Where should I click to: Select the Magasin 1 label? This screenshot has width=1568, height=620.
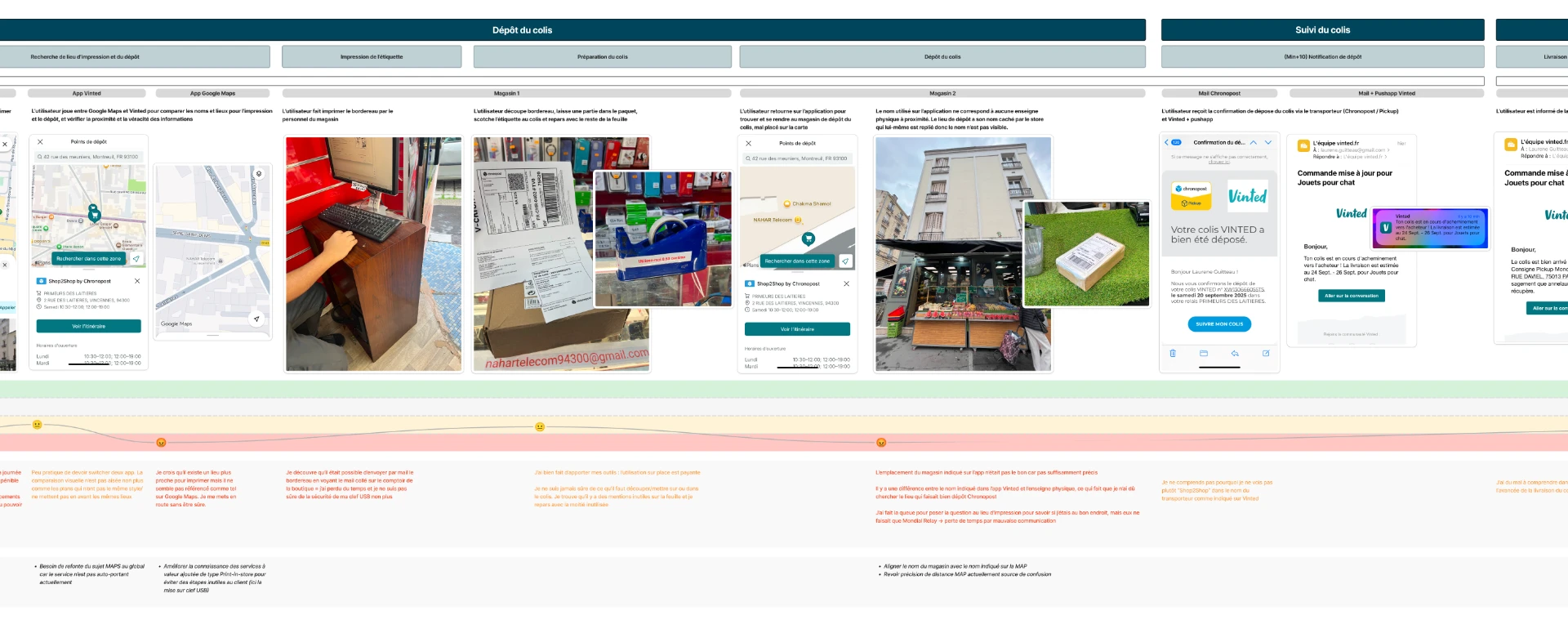(507, 94)
